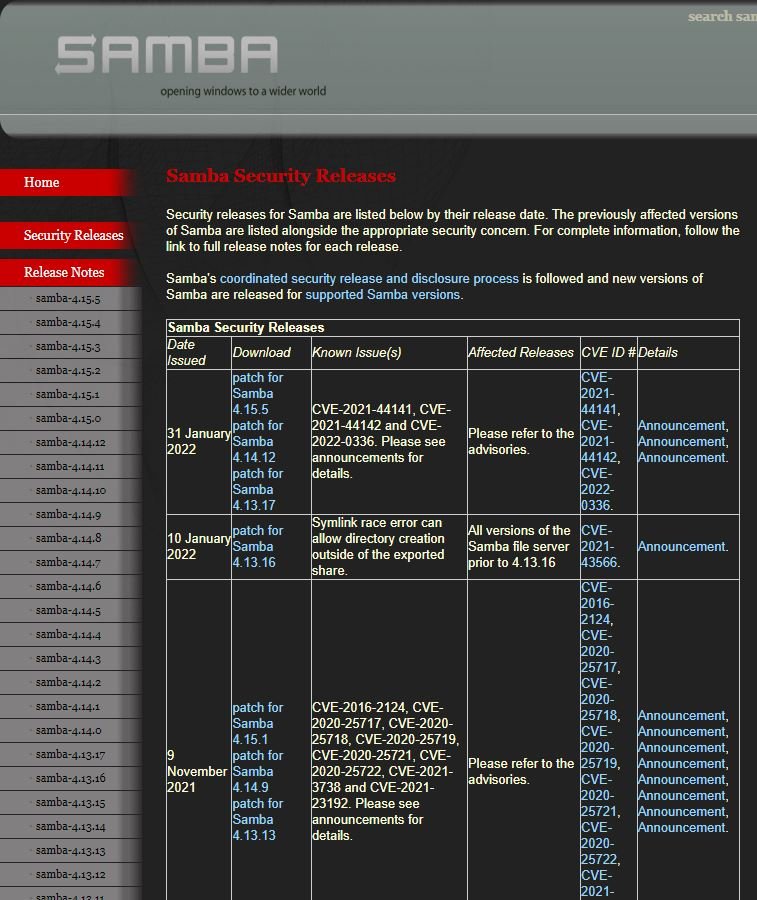
Task: View samba-4.14.12 release notes
Action: click(70, 443)
